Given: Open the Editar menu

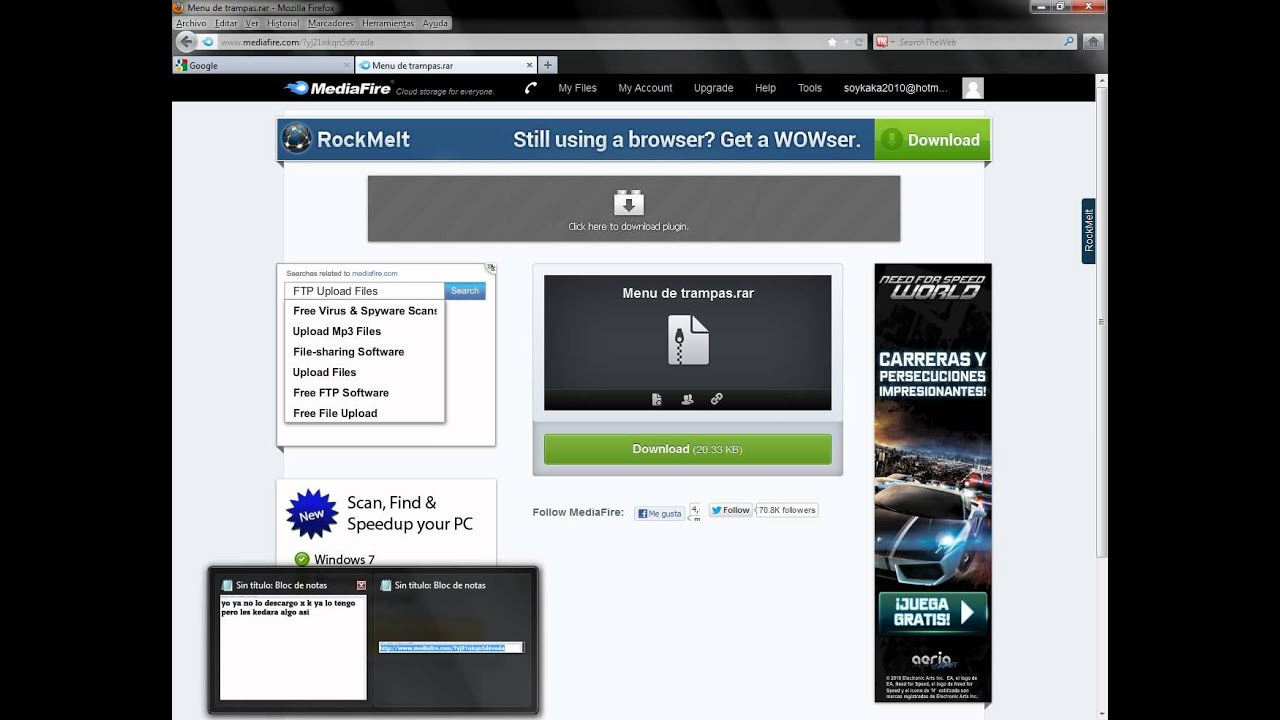Looking at the screenshot, I should click(x=226, y=23).
